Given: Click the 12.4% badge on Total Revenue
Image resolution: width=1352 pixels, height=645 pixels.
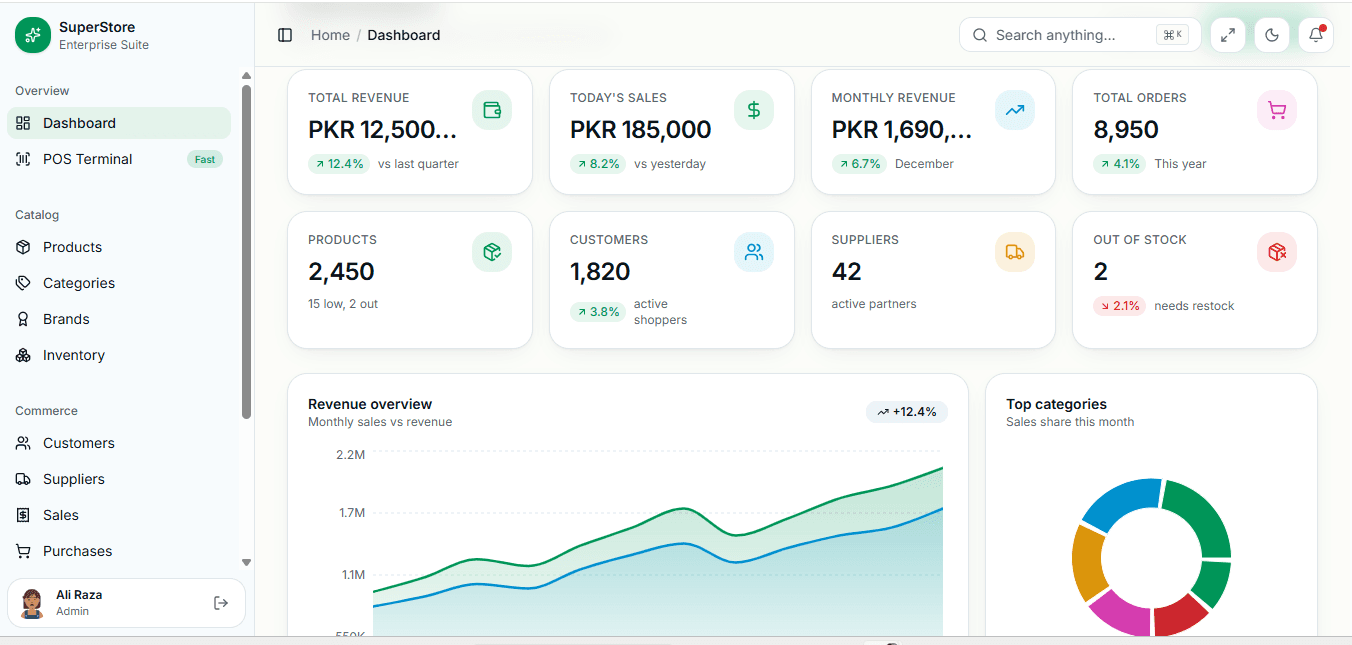Looking at the screenshot, I should pos(339,164).
